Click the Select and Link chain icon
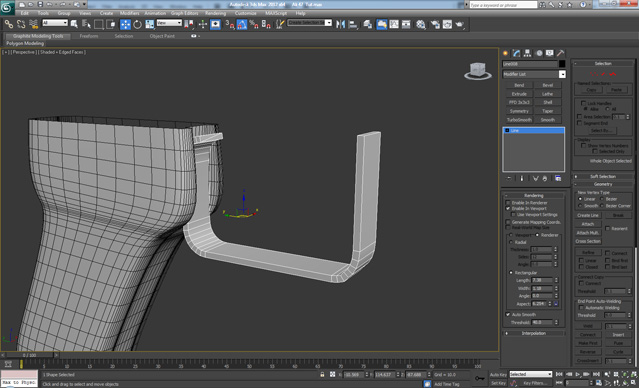The width and height of the screenshot is (639, 388). [9, 24]
